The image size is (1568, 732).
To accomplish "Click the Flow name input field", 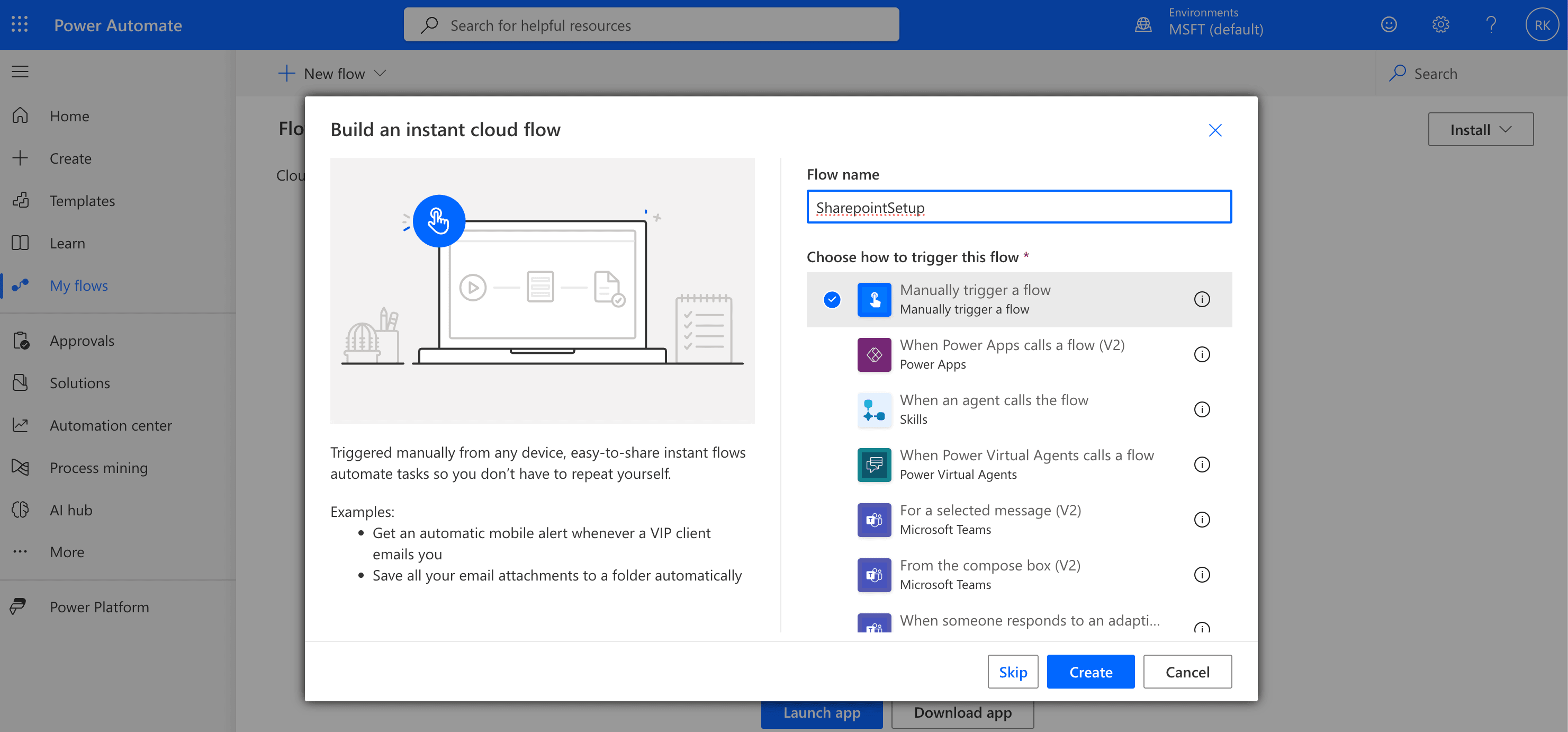I will (1019, 207).
